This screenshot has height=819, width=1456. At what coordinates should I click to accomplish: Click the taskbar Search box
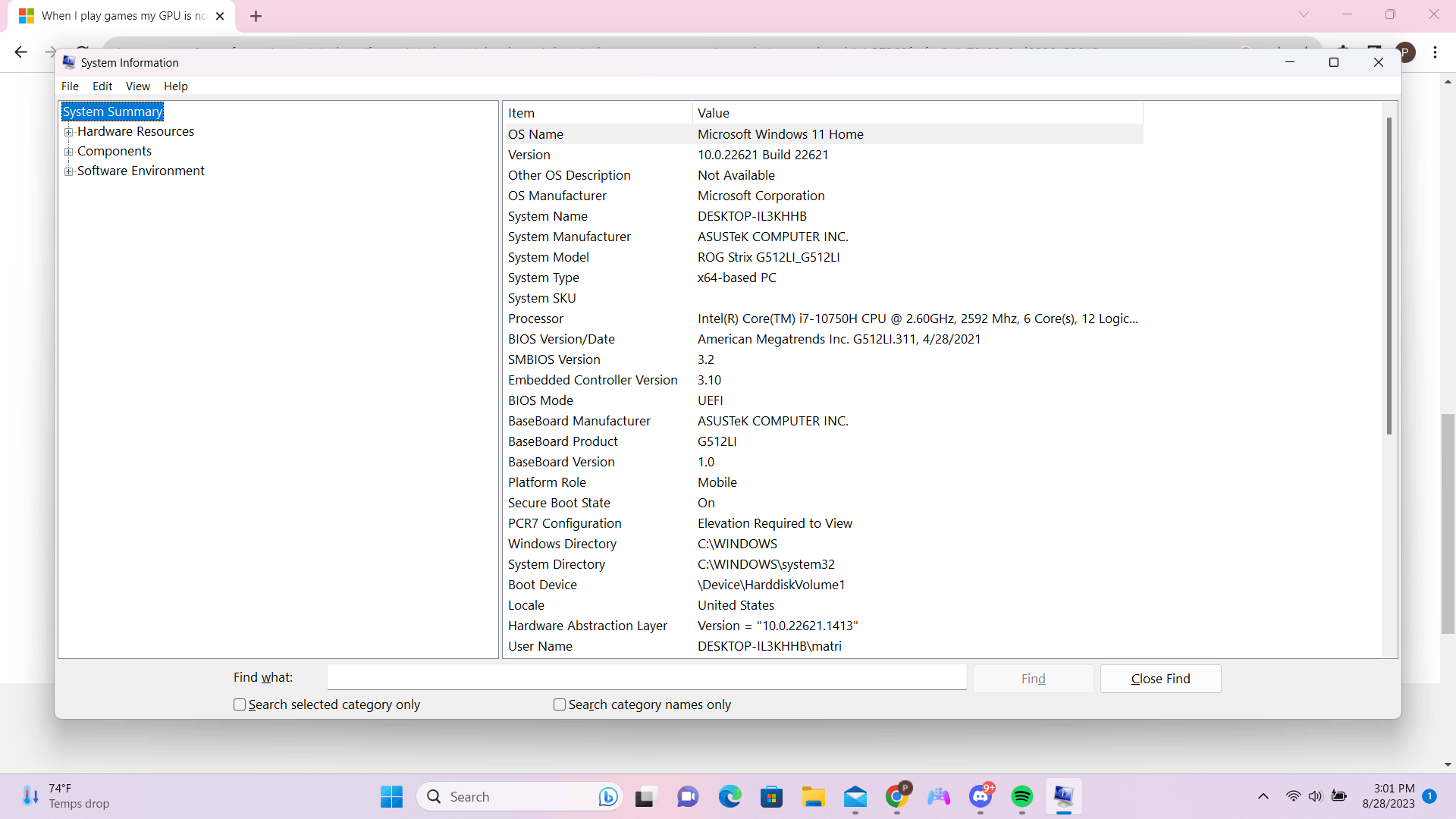519,796
